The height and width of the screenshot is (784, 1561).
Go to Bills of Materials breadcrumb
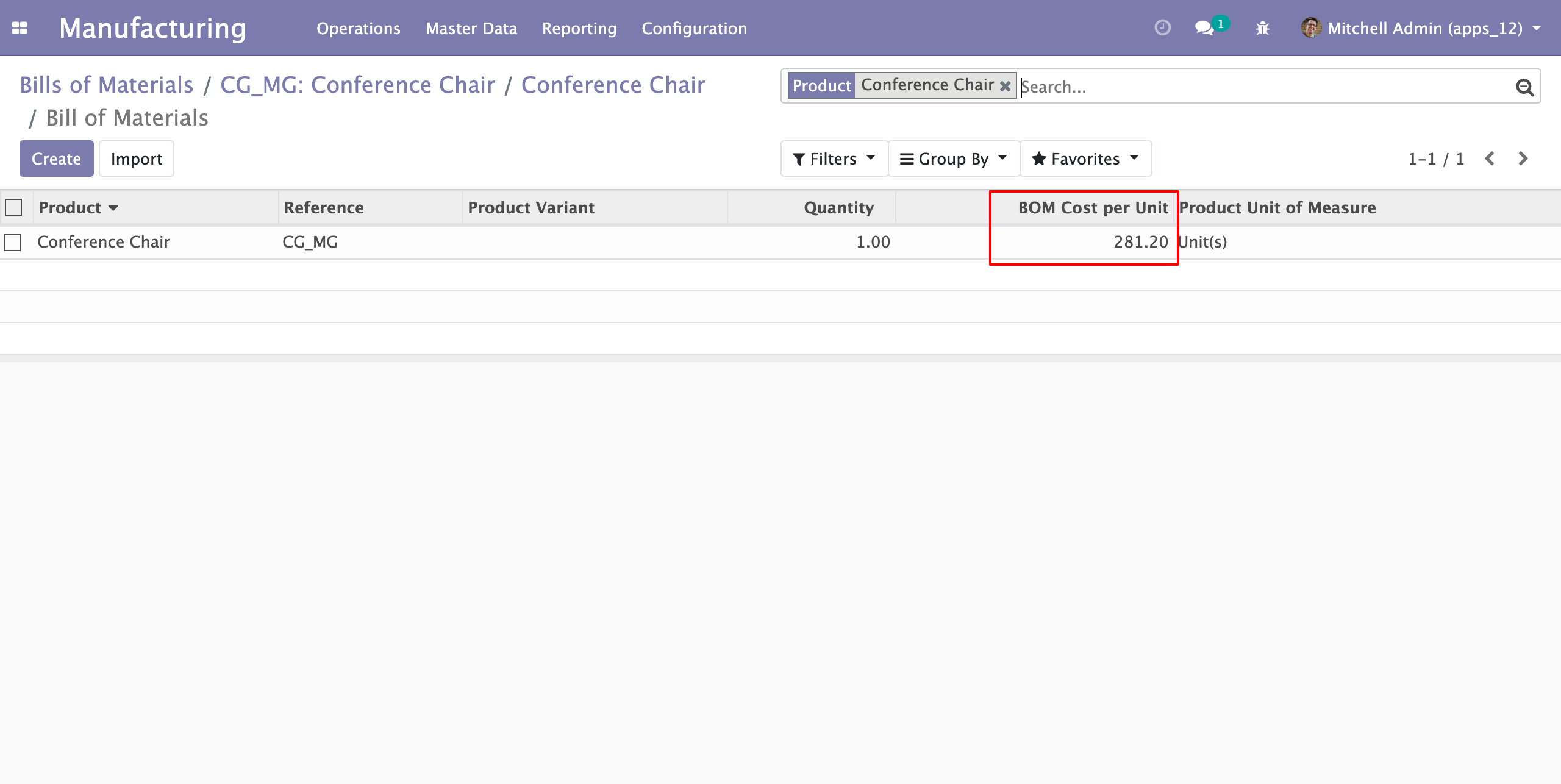pyautogui.click(x=106, y=85)
